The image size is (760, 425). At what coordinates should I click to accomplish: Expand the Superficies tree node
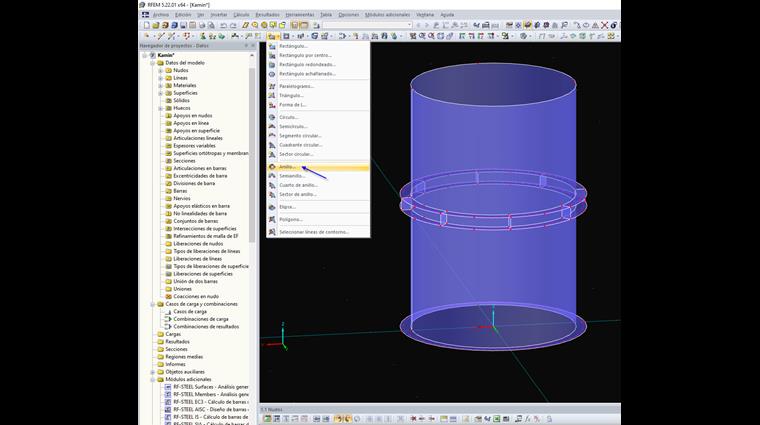(160, 93)
